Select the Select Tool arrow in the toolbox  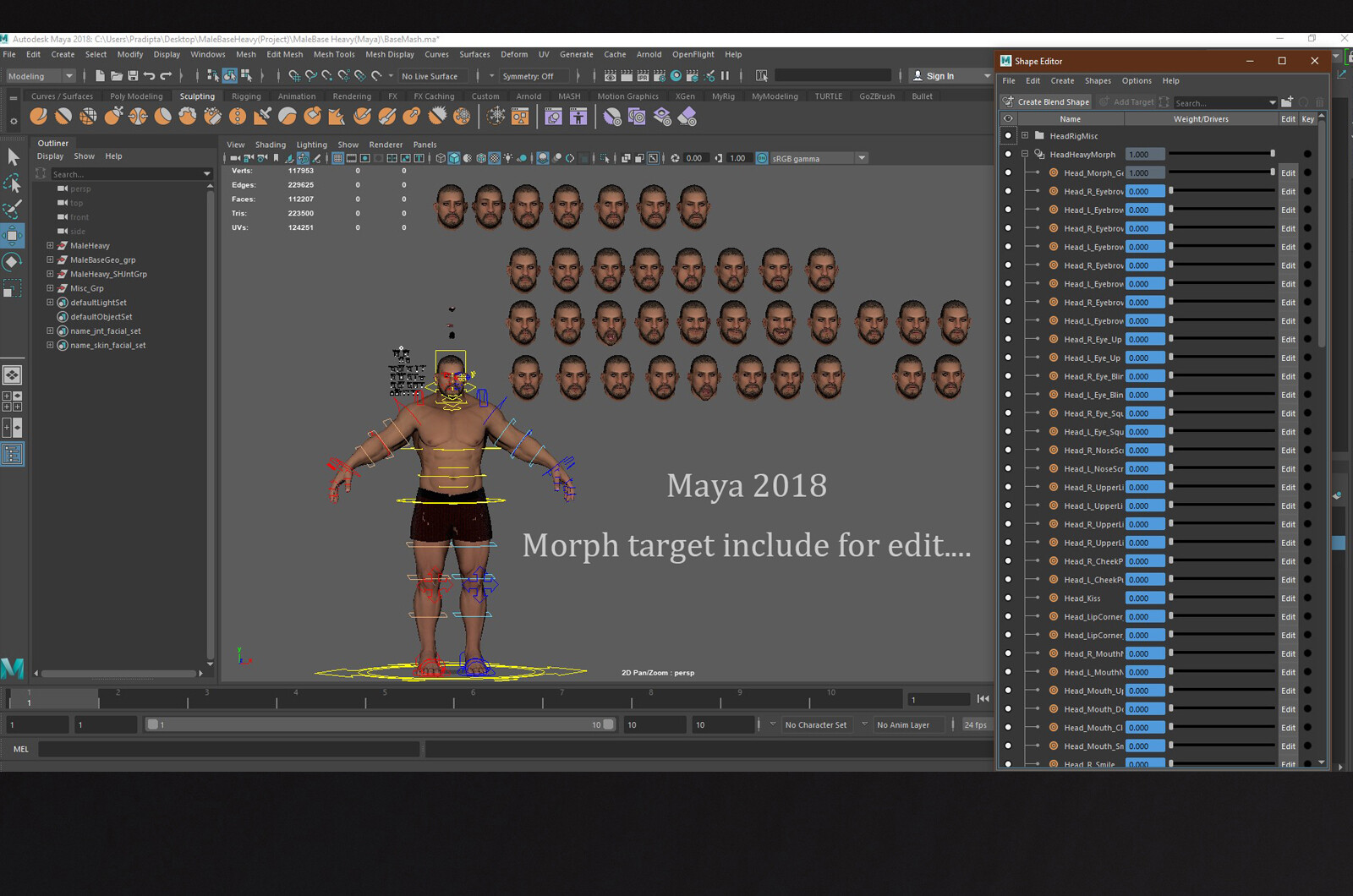pos(13,159)
